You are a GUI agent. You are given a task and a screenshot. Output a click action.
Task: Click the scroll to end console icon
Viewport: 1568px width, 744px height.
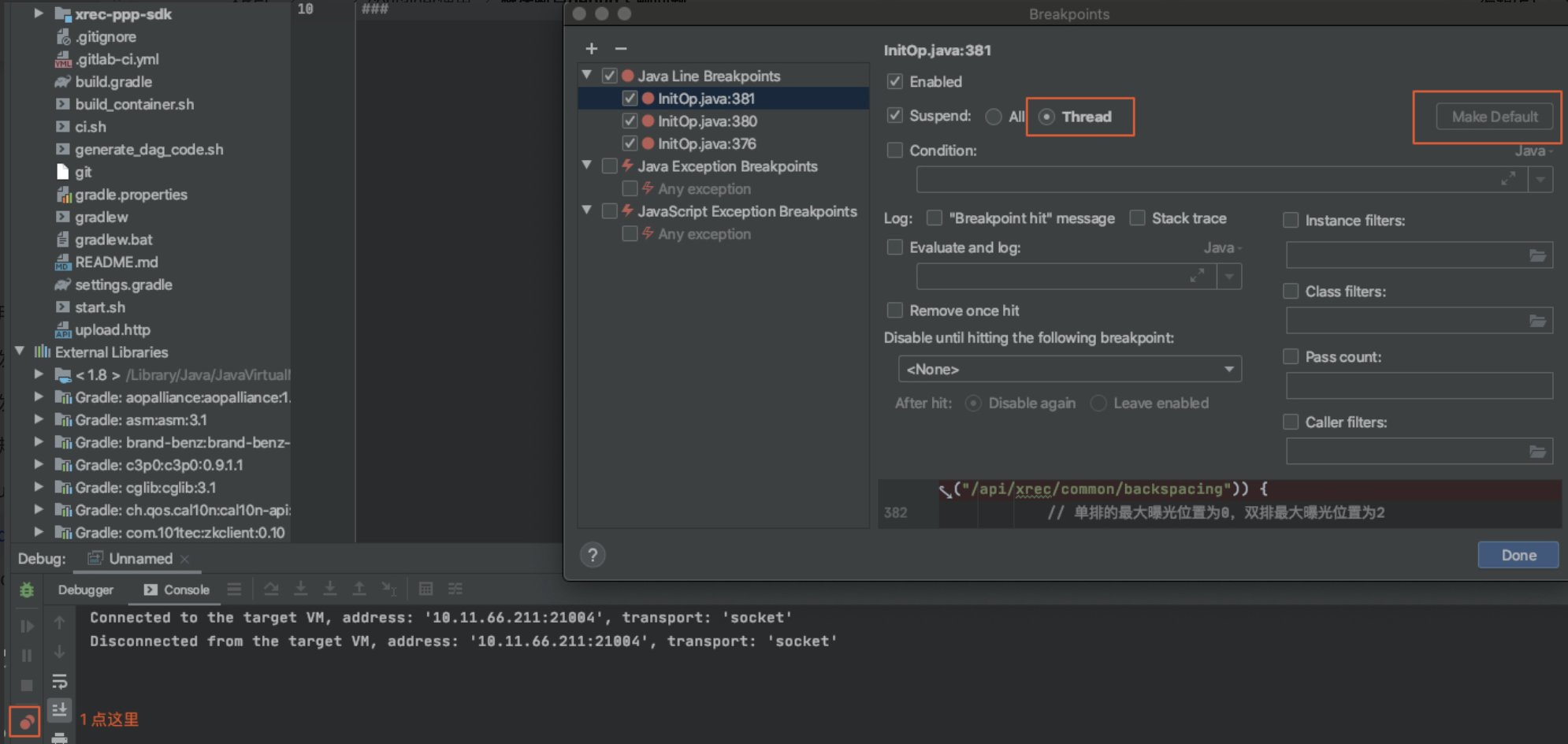point(59,710)
